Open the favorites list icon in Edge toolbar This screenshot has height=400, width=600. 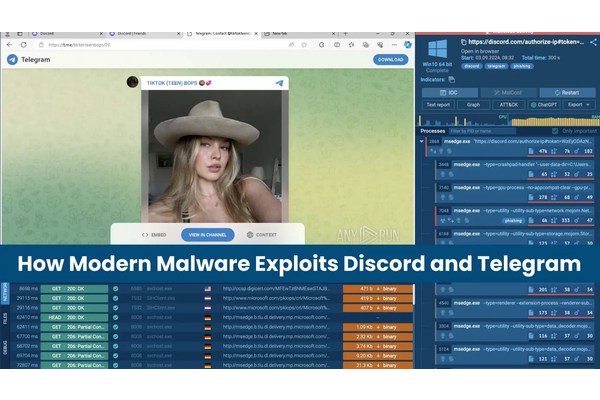coord(351,45)
